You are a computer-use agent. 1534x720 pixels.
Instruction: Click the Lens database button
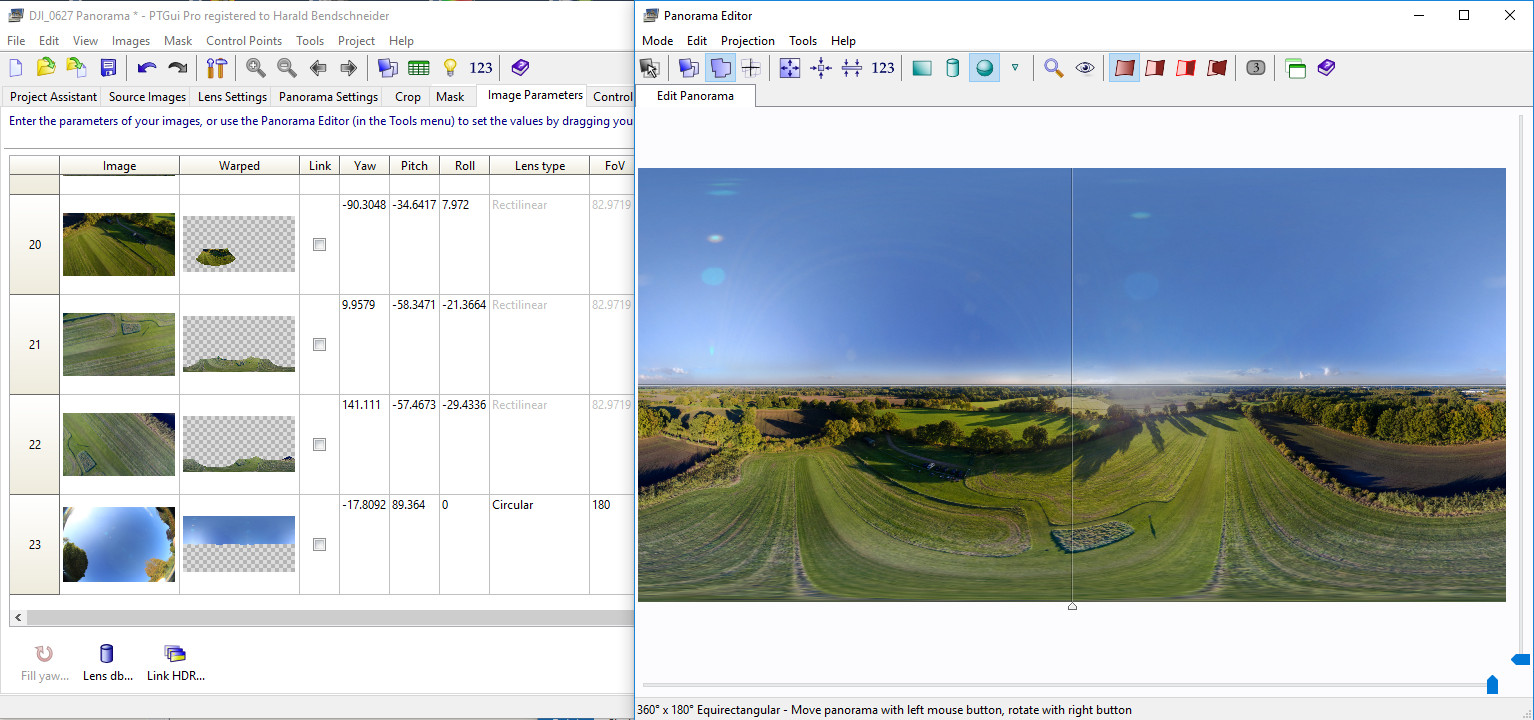click(107, 663)
